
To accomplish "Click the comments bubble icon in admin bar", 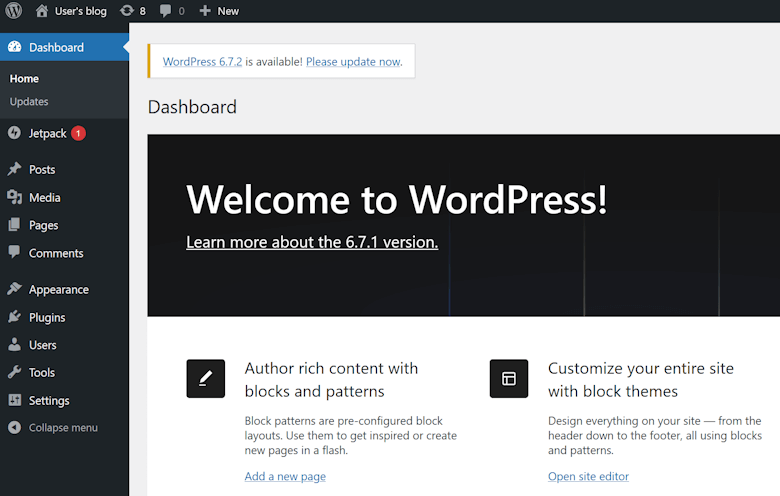I will (x=166, y=11).
